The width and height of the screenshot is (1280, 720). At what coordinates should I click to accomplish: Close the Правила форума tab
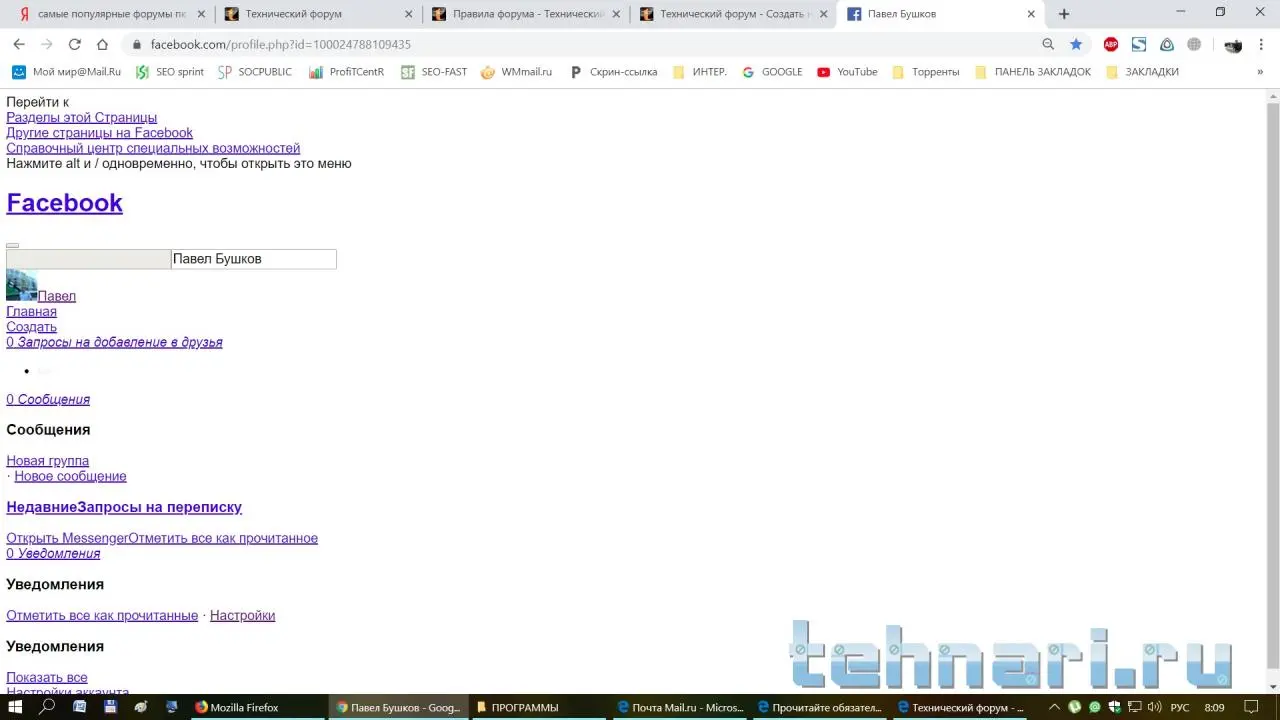click(x=615, y=14)
